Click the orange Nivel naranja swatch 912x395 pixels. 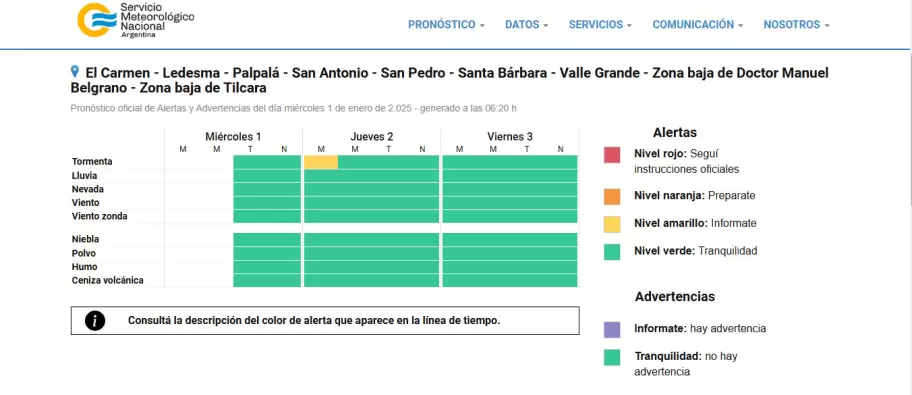(x=612, y=197)
